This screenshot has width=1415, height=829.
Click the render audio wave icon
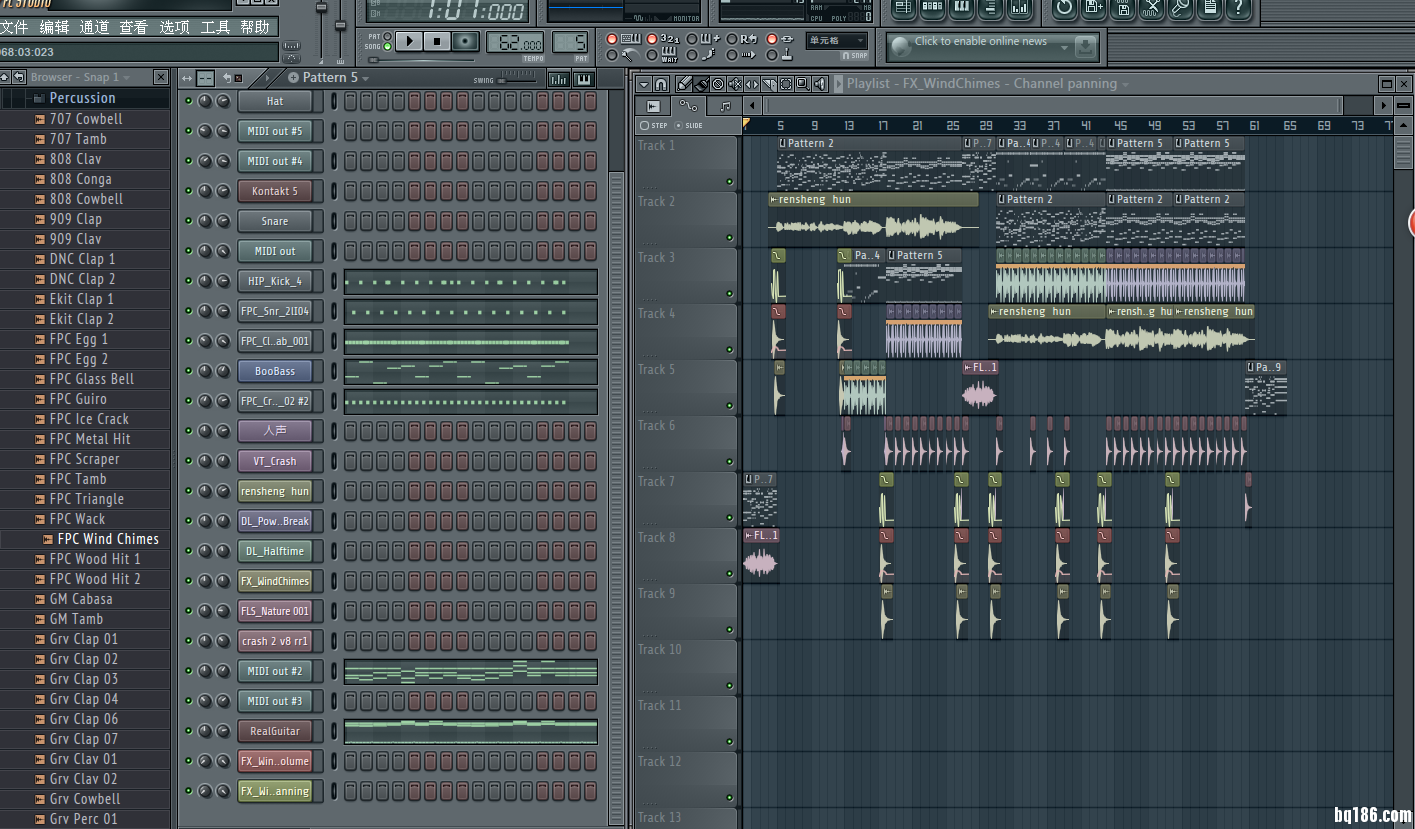point(1151,9)
